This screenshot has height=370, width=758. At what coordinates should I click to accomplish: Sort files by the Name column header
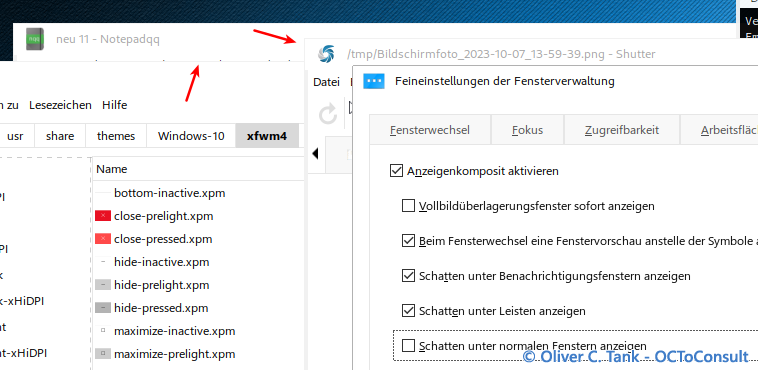(x=112, y=169)
